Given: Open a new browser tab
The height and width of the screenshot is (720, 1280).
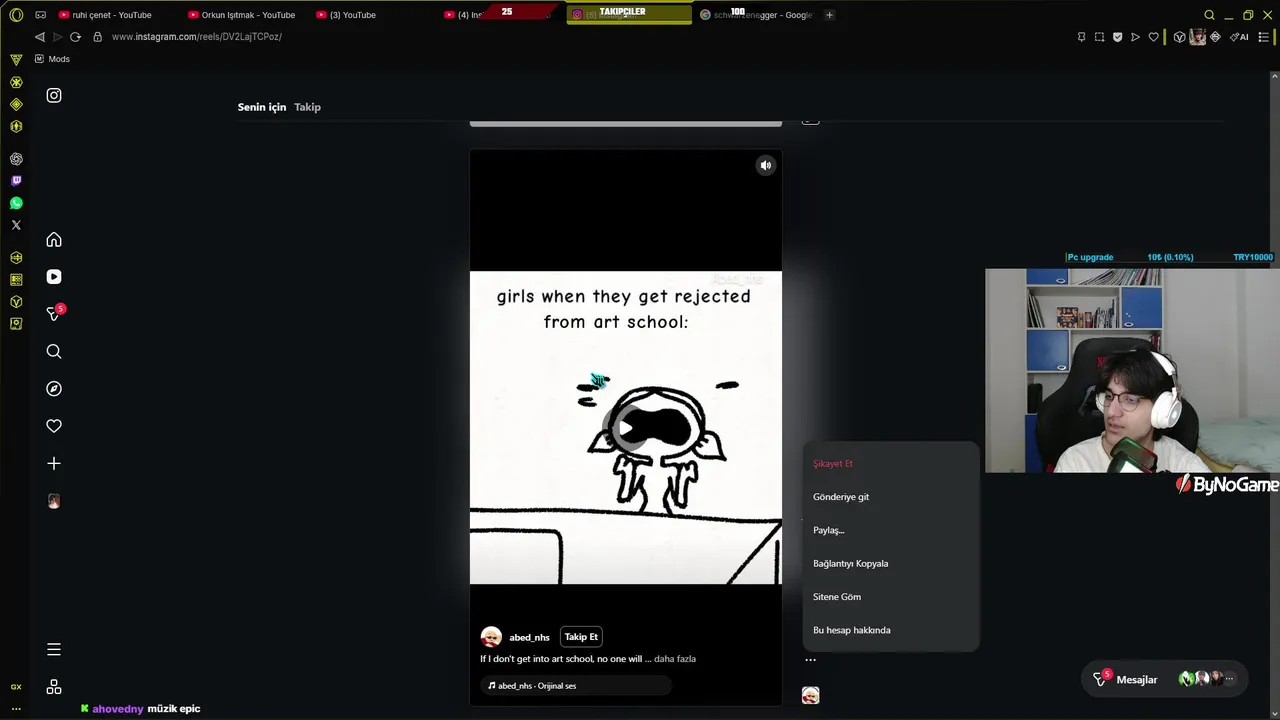Looking at the screenshot, I should tap(829, 15).
